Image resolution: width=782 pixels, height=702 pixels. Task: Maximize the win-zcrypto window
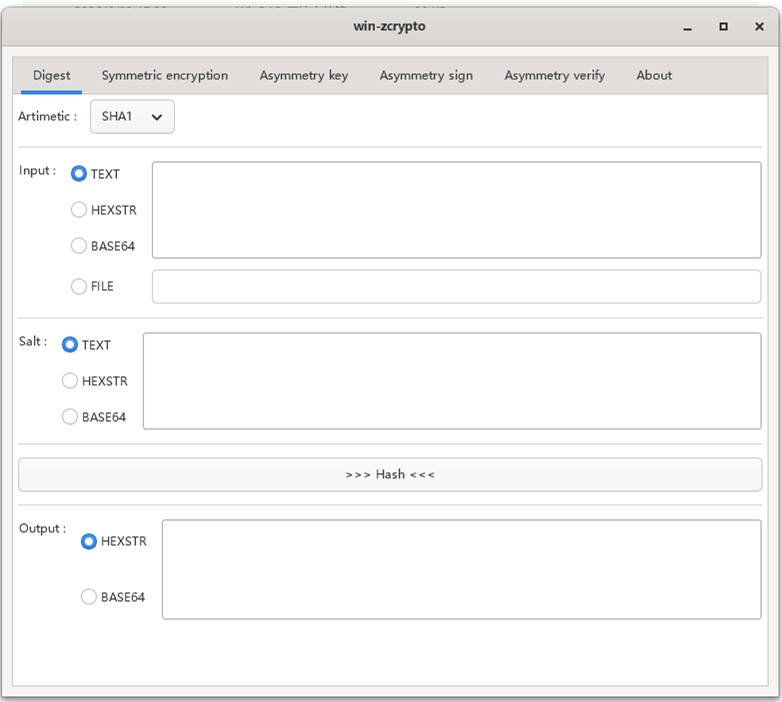[x=723, y=27]
